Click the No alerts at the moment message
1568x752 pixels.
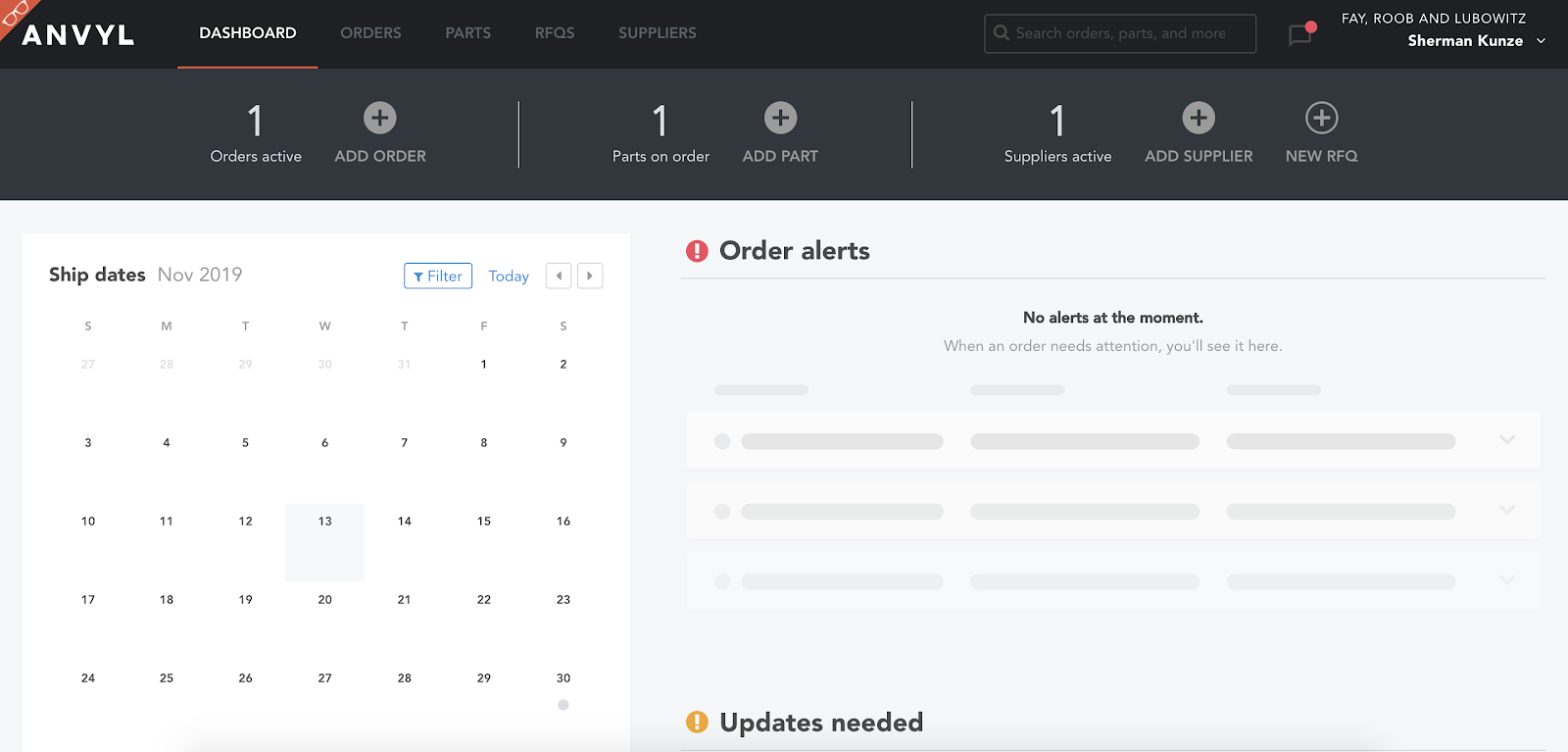tap(1113, 318)
